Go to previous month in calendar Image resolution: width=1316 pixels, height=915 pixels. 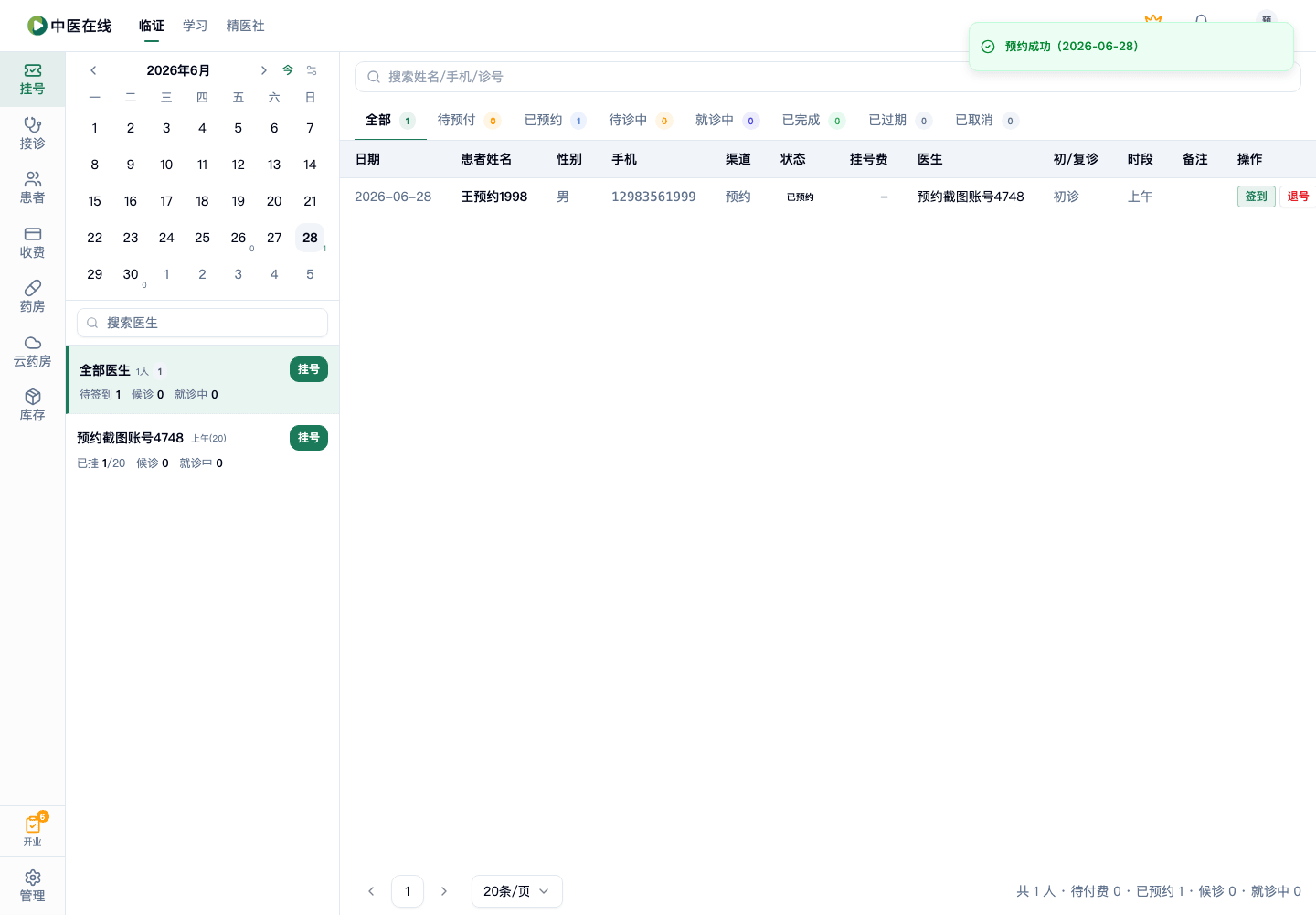point(93,70)
